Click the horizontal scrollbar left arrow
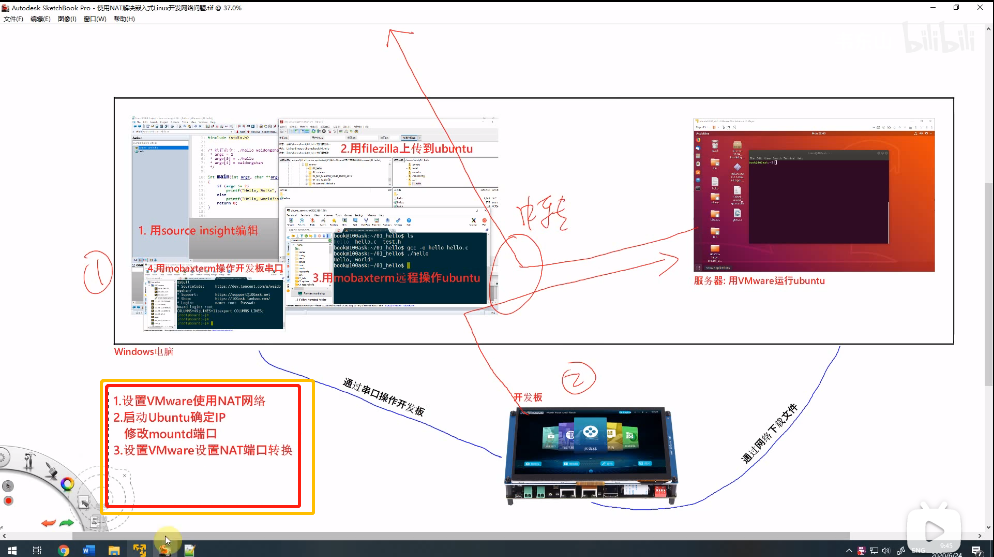This screenshot has height=557, width=994. (x=4, y=535)
